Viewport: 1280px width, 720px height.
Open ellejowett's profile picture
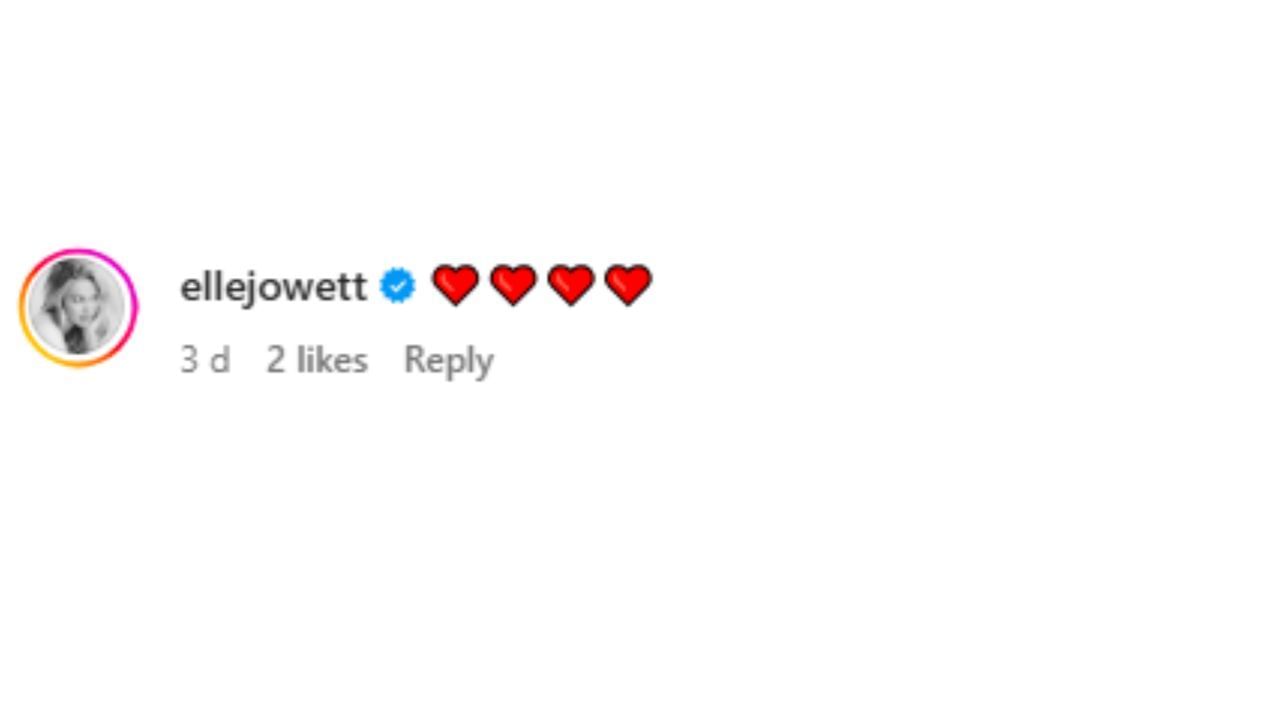[x=78, y=307]
